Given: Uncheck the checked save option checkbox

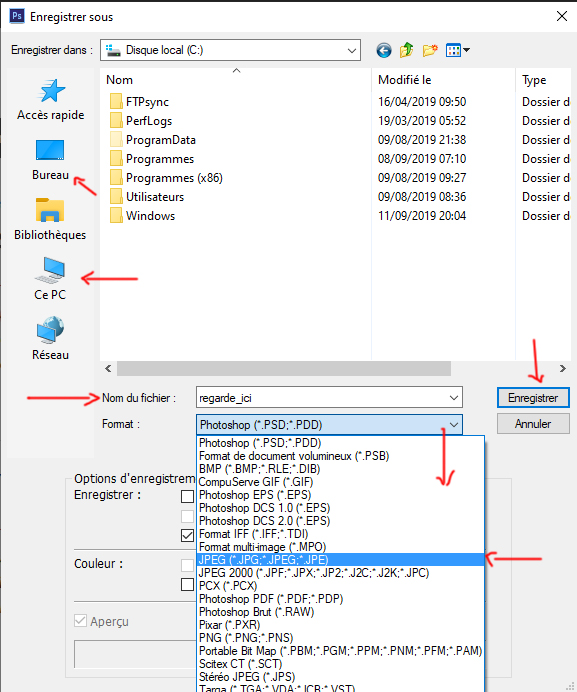Looking at the screenshot, I should 188,535.
